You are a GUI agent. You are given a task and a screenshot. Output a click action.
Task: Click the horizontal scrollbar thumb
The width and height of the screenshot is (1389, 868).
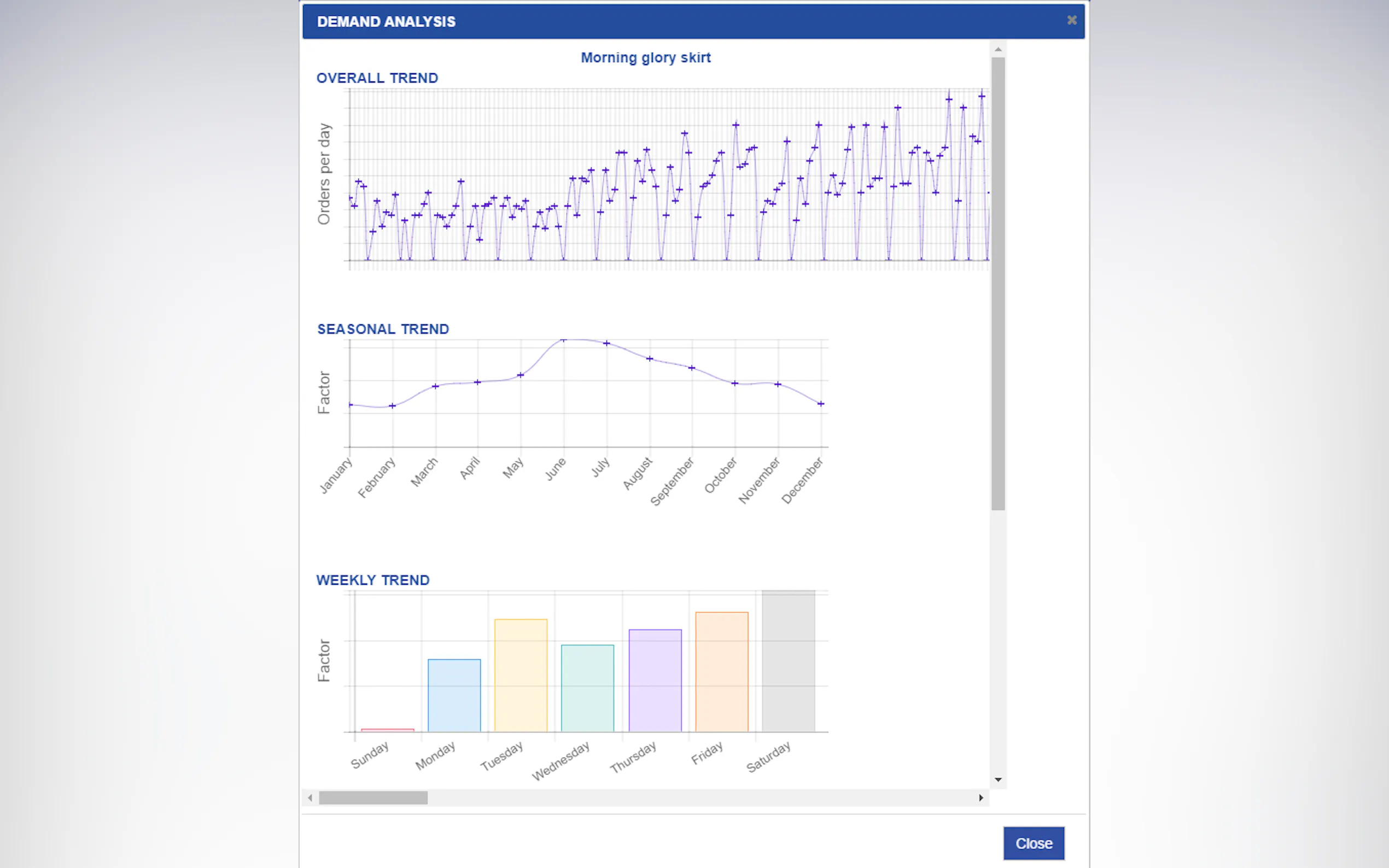click(x=373, y=797)
